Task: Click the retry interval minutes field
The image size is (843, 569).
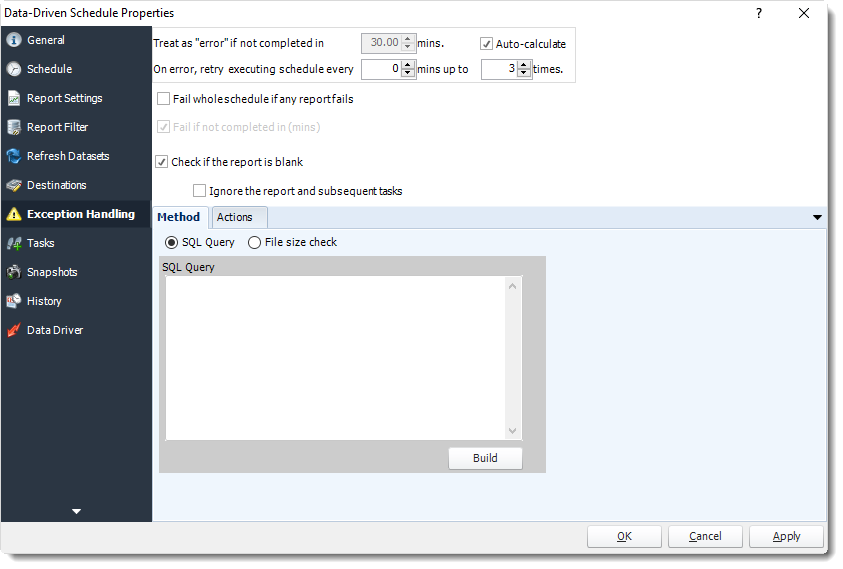Action: pos(382,69)
